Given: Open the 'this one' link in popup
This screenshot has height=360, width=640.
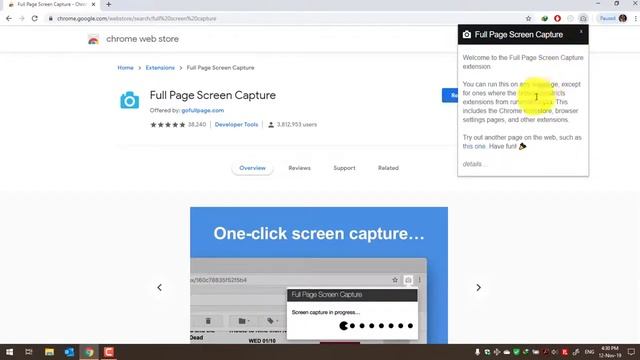Looking at the screenshot, I should click(x=474, y=147).
